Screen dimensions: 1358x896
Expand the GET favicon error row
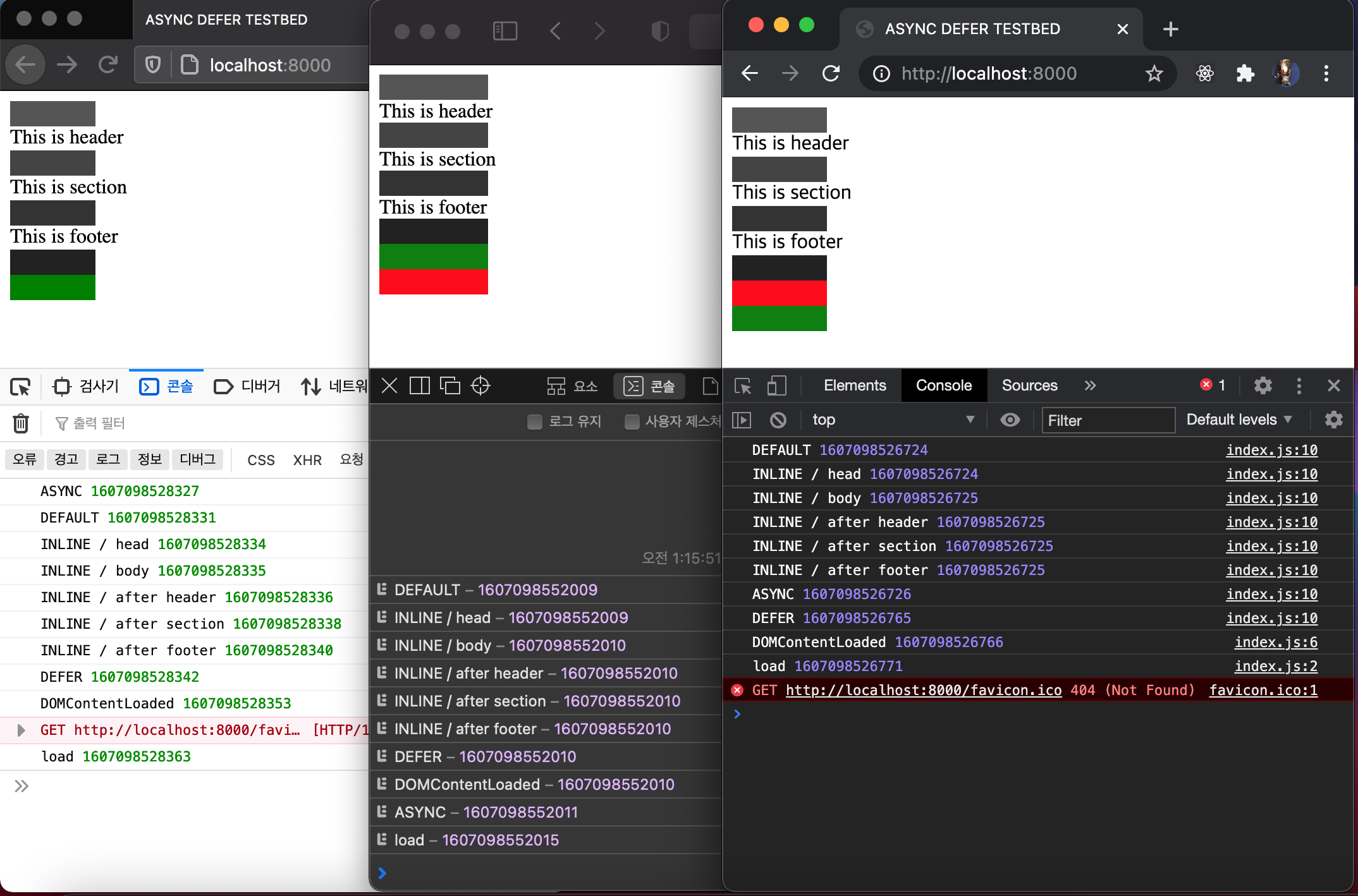[x=21, y=730]
